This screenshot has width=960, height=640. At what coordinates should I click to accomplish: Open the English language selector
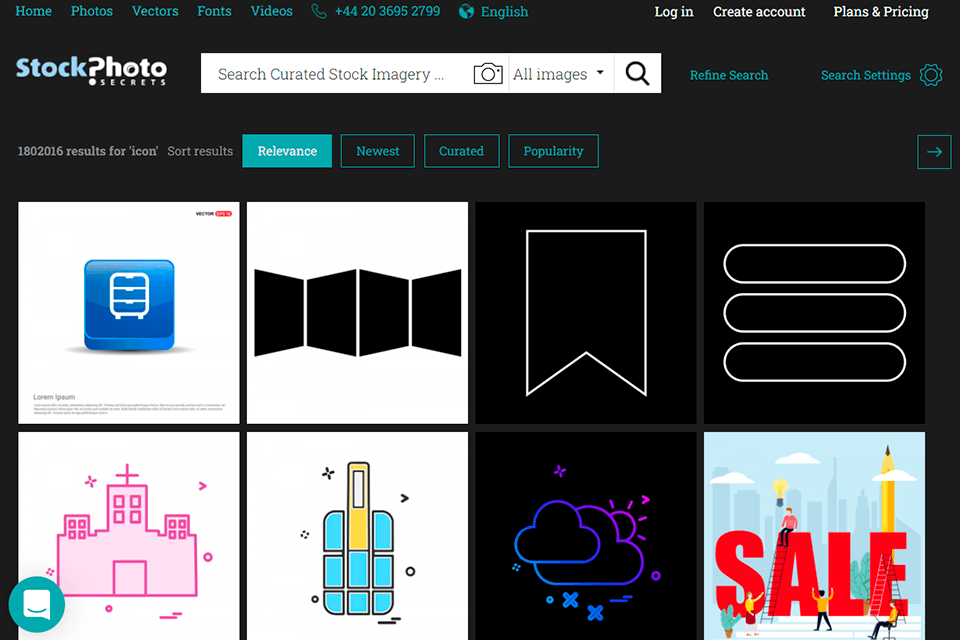click(504, 12)
